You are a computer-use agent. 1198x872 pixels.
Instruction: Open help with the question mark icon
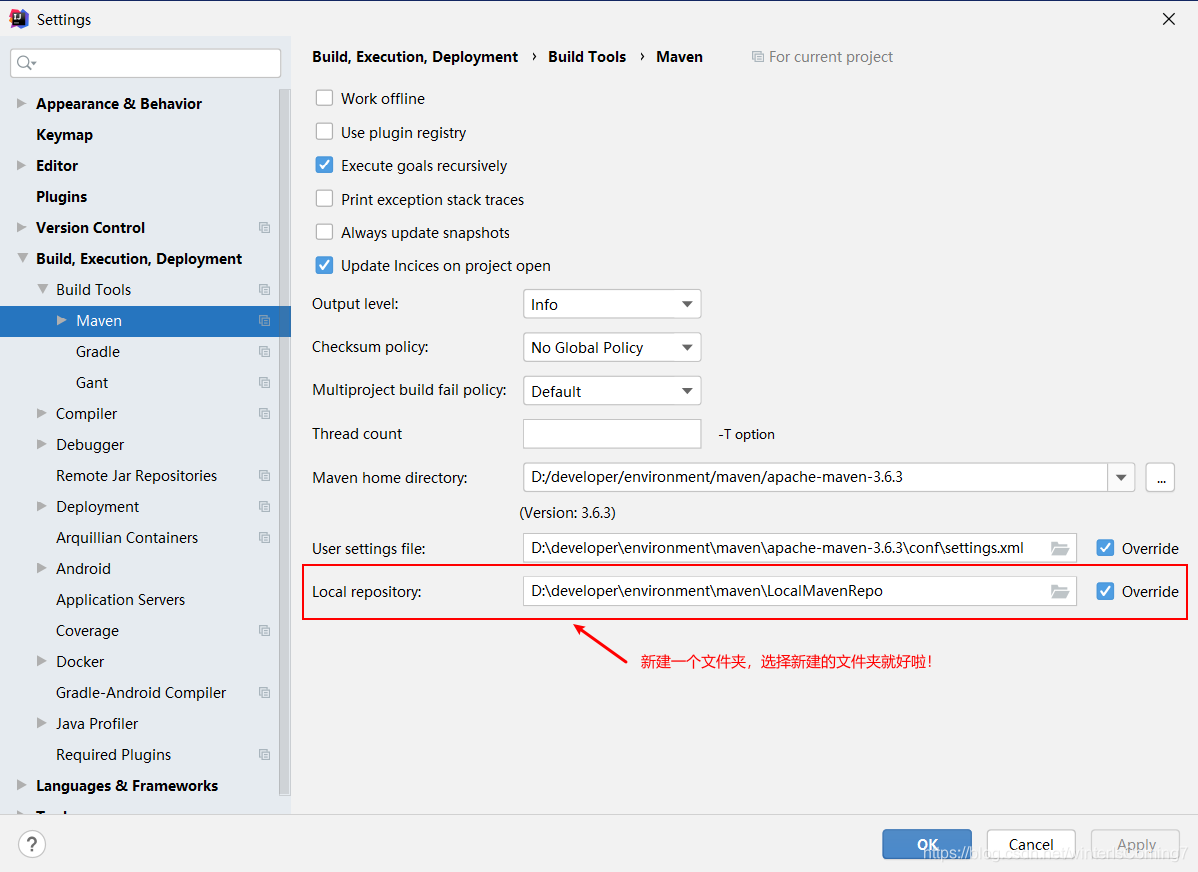pyautogui.click(x=32, y=844)
